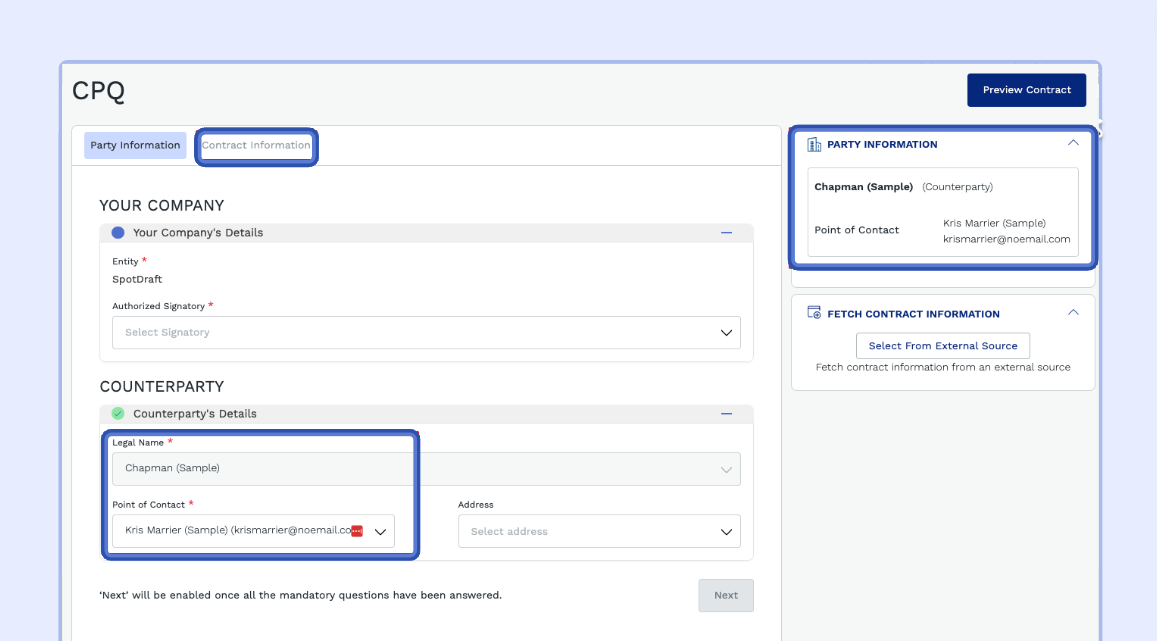The image size is (1157, 641).
Task: Click the Chapman (Sample) counterparty summary card
Action: (x=942, y=212)
